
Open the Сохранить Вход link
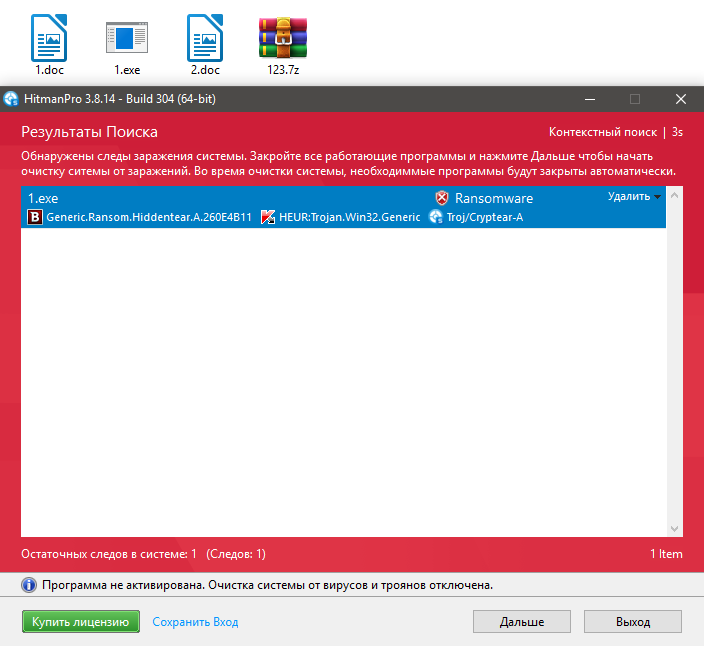coord(195,622)
